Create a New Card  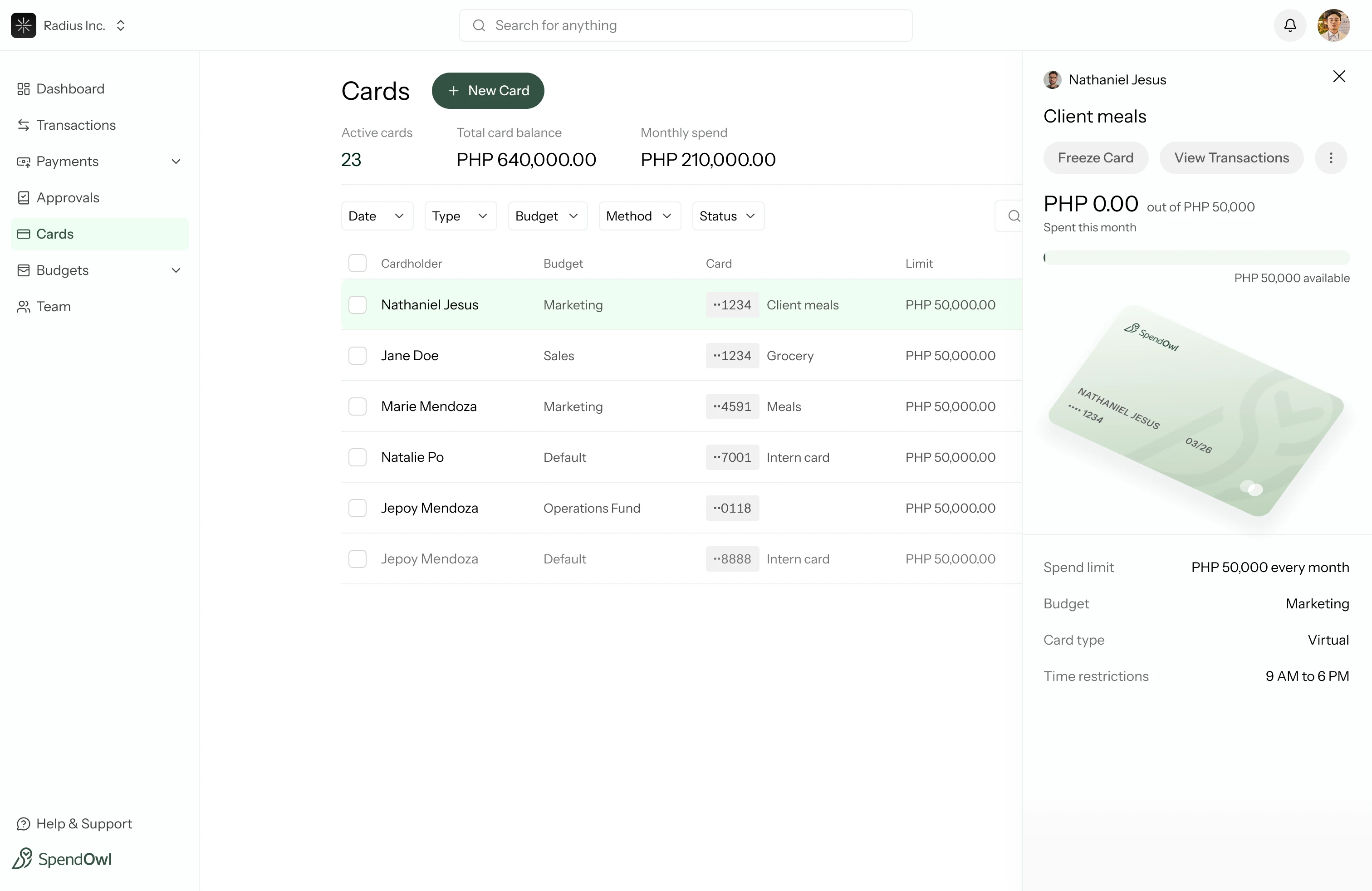[x=488, y=90]
